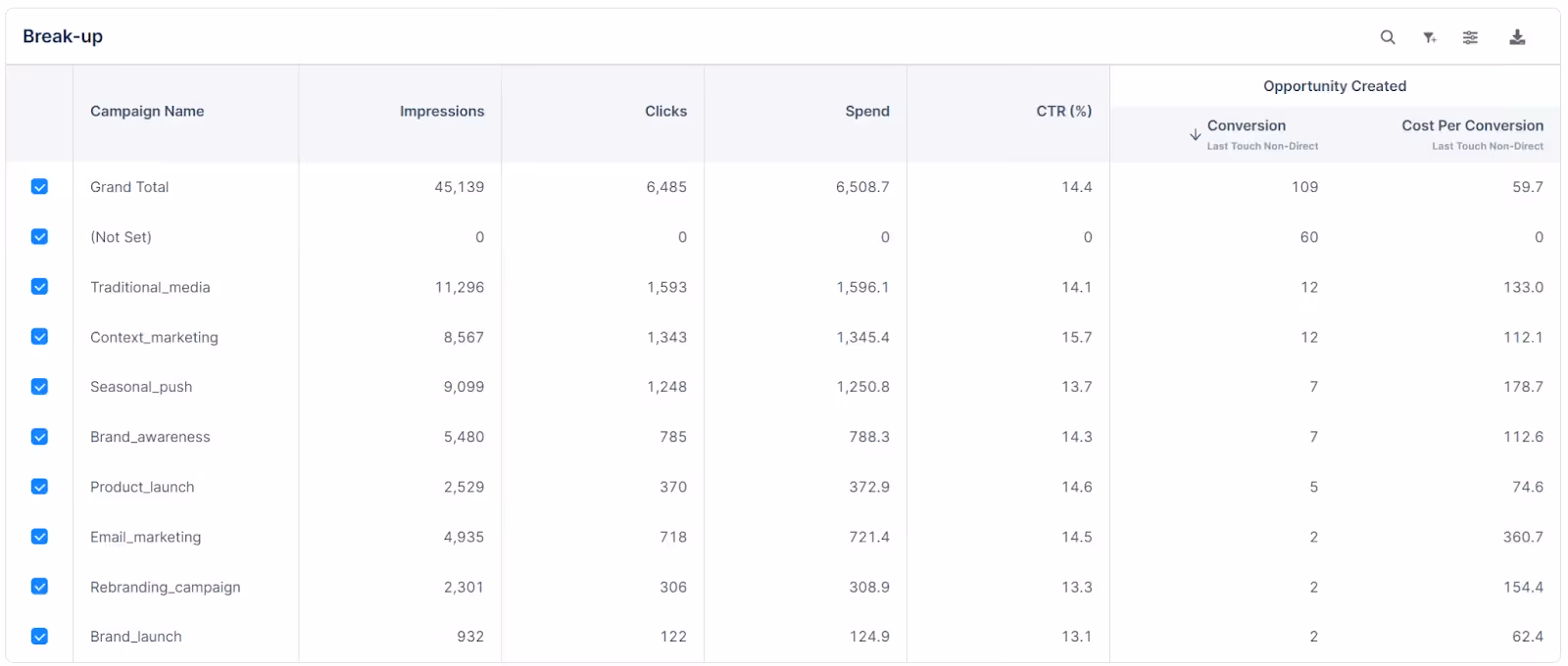
Task: Open the Context_marketing campaign
Action: [x=154, y=337]
